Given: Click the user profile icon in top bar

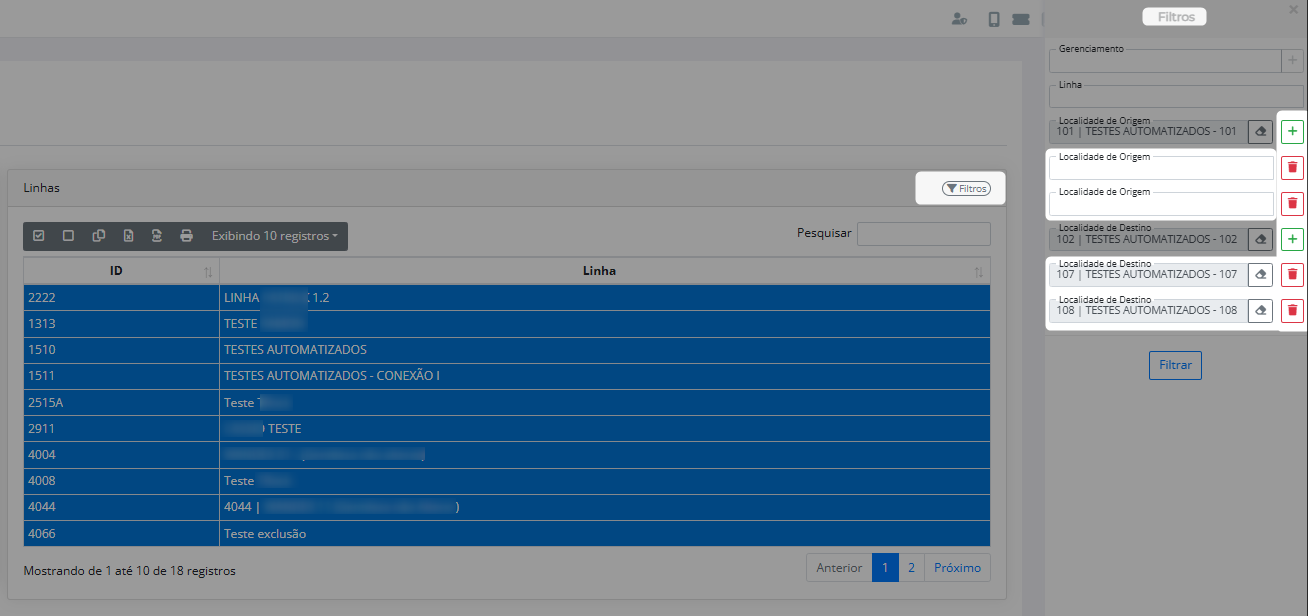Looking at the screenshot, I should point(960,19).
